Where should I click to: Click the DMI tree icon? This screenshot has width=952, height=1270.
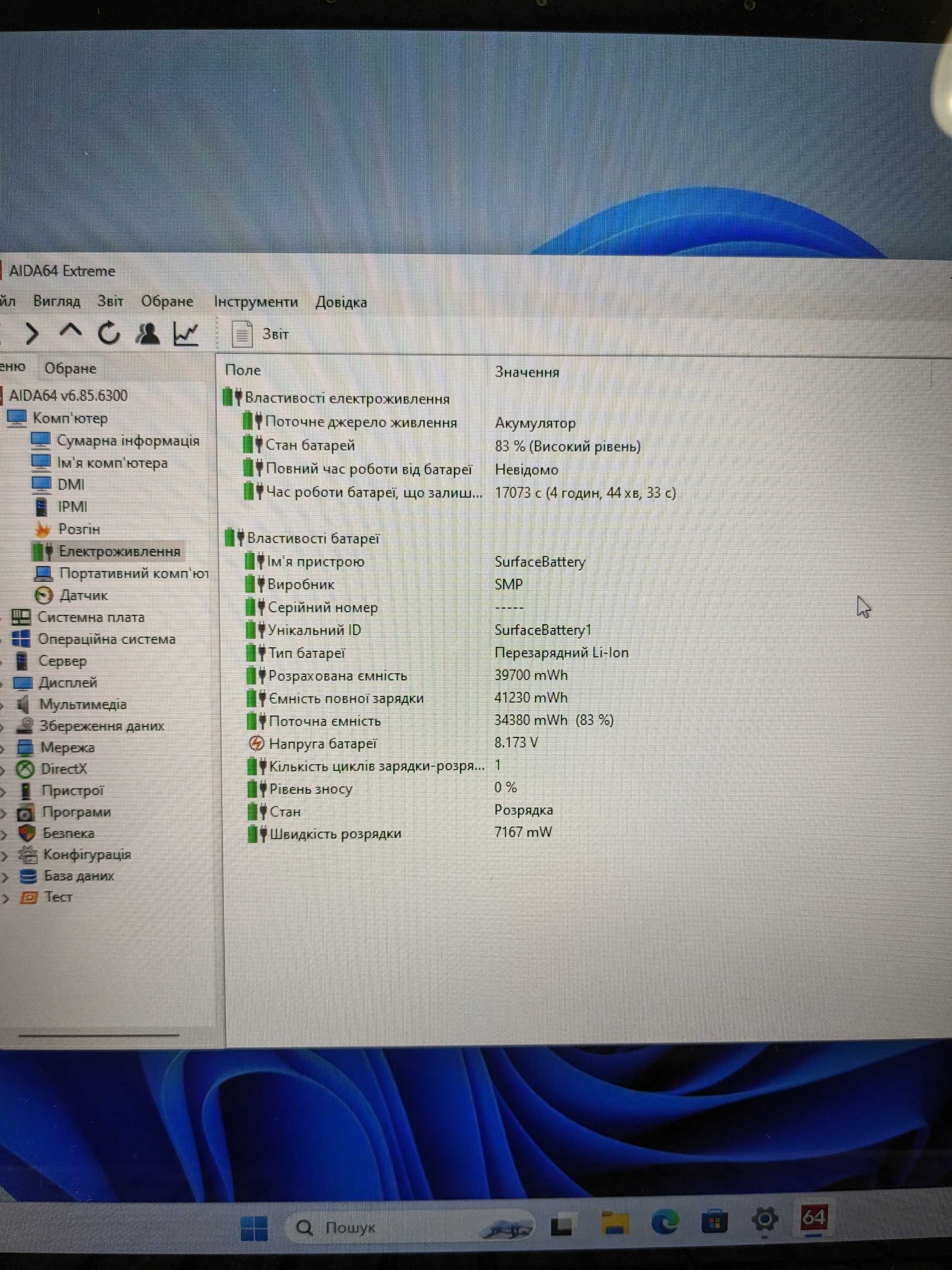(41, 485)
